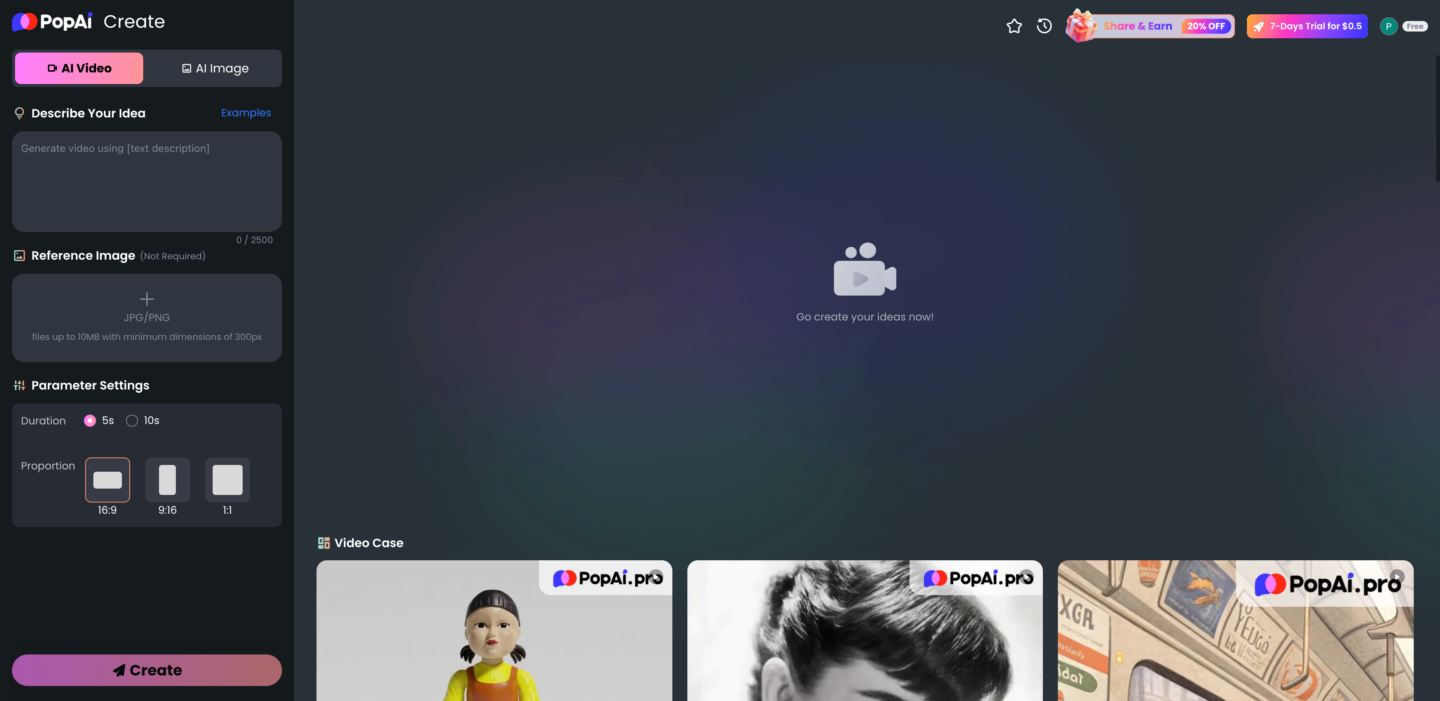Open the black-and-white portrait video case
Screen dimensions: 1440x701
[865, 631]
